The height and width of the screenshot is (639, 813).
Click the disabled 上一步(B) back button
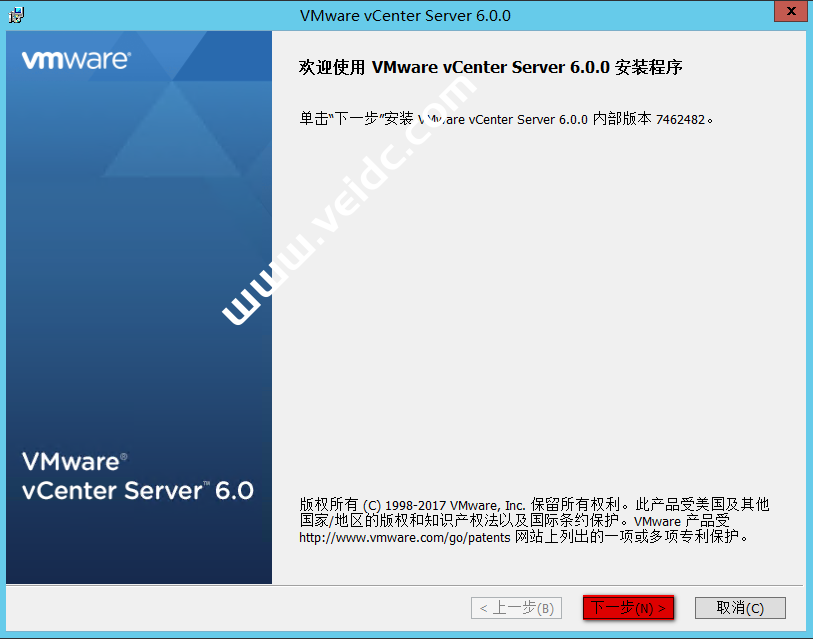click(516, 607)
